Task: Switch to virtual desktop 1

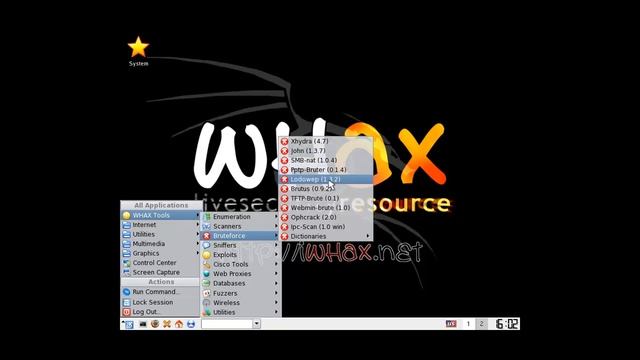Action: click(468, 324)
